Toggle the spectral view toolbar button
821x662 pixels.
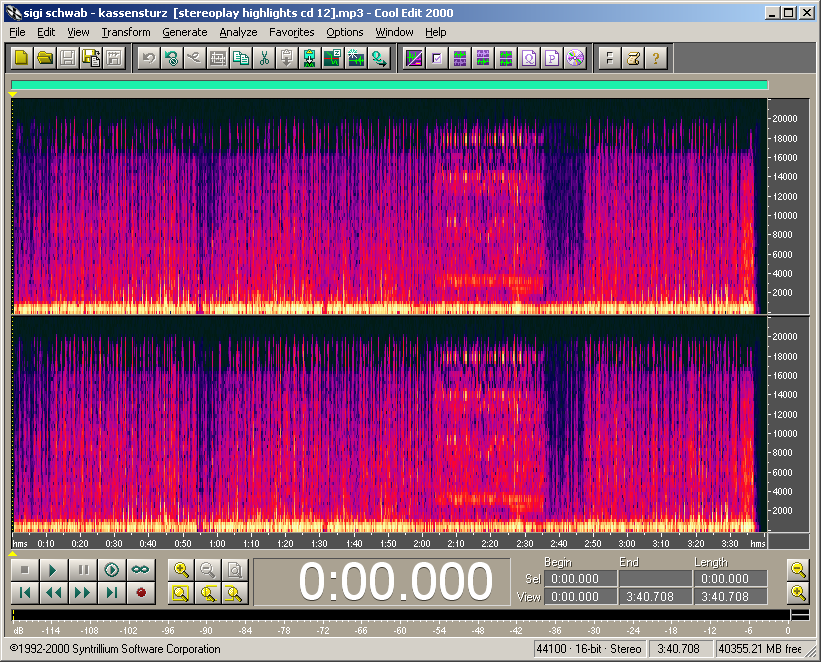pyautogui.click(x=413, y=58)
